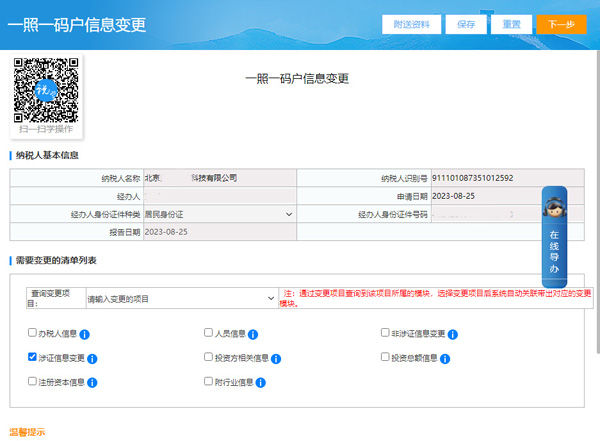
Task: Check the 投资总额信息 checkbox
Action: pos(385,357)
